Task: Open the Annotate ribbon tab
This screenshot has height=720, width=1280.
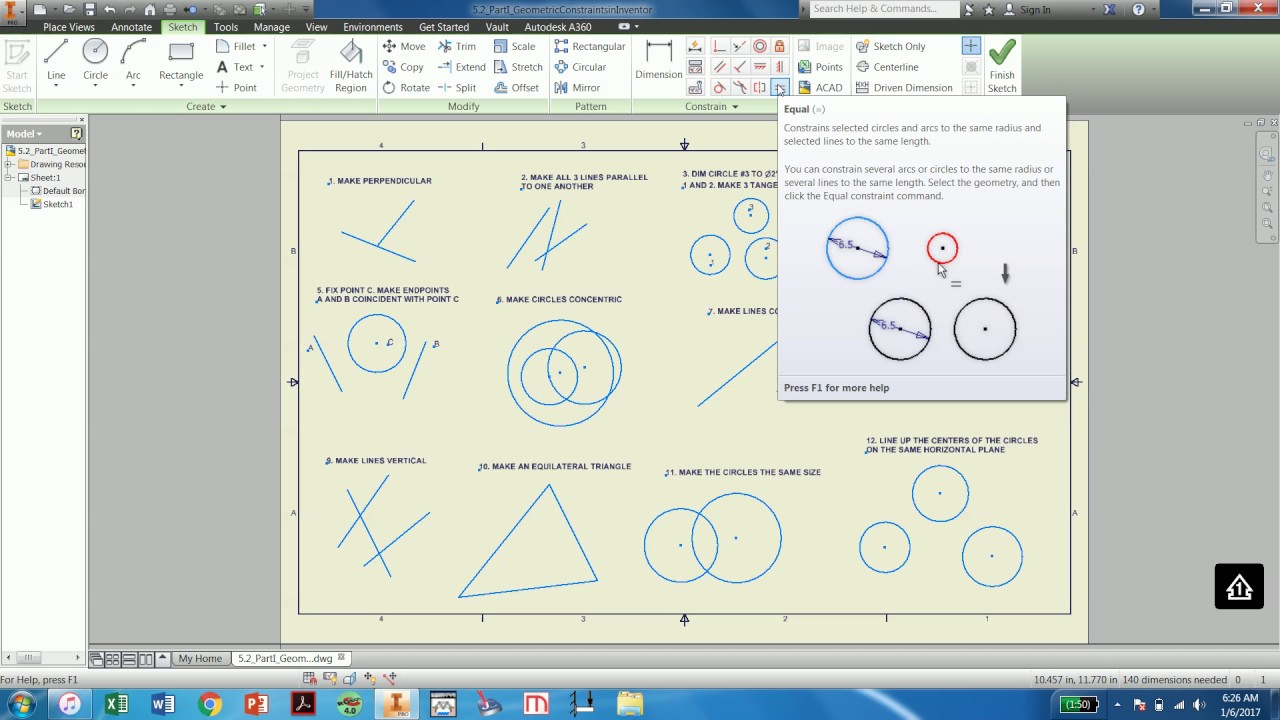Action: click(132, 27)
